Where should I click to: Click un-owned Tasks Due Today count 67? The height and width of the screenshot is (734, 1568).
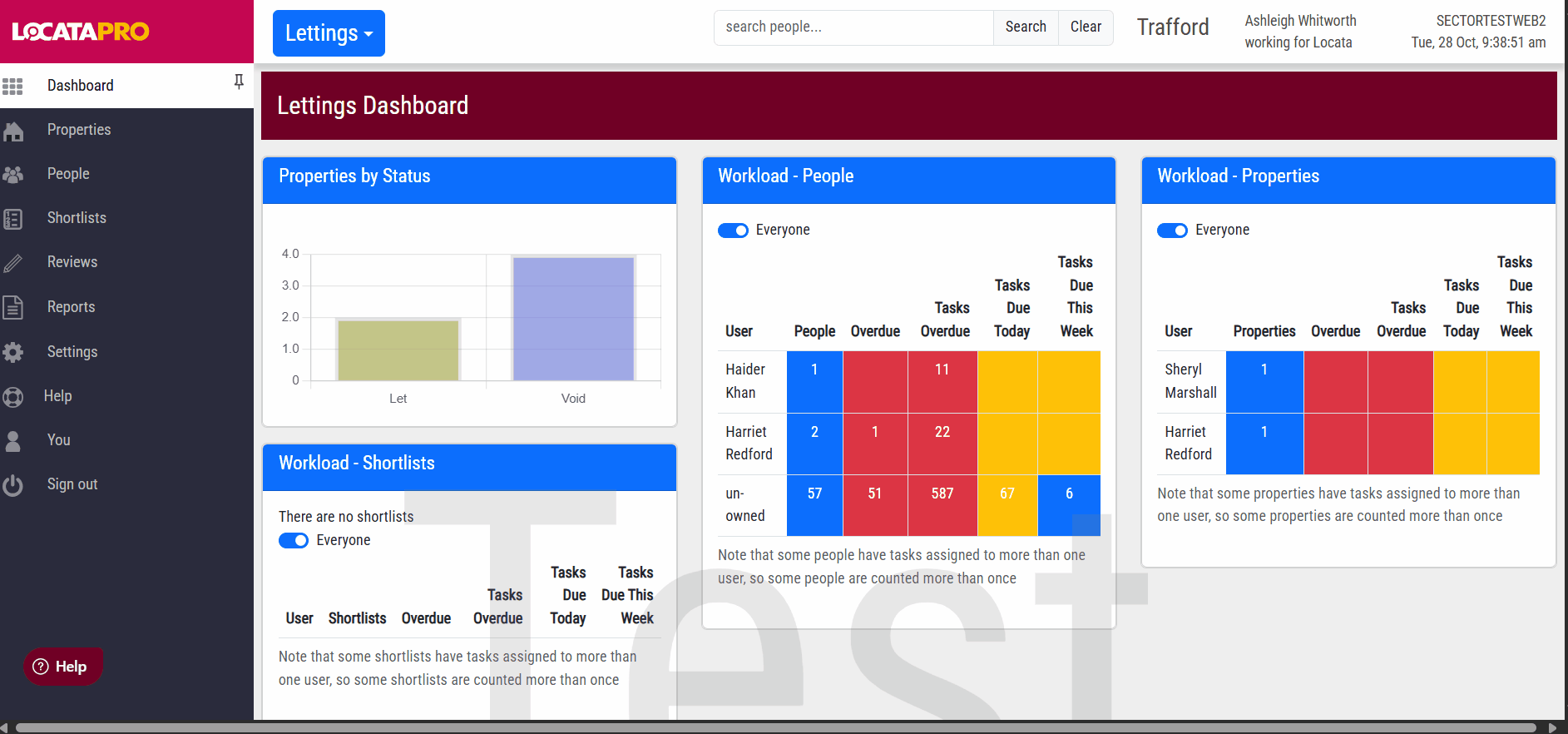pos(1007,505)
